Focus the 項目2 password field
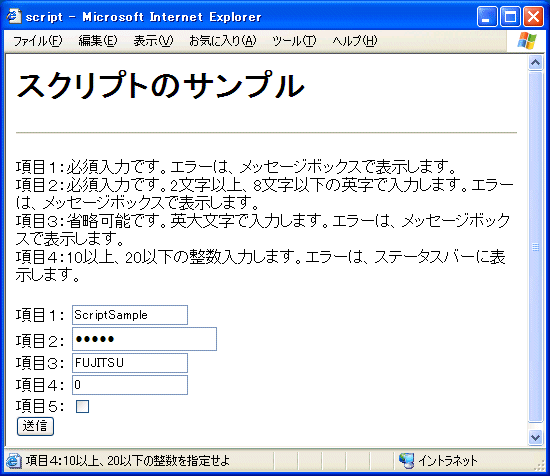This screenshot has width=550, height=476. tap(145, 339)
